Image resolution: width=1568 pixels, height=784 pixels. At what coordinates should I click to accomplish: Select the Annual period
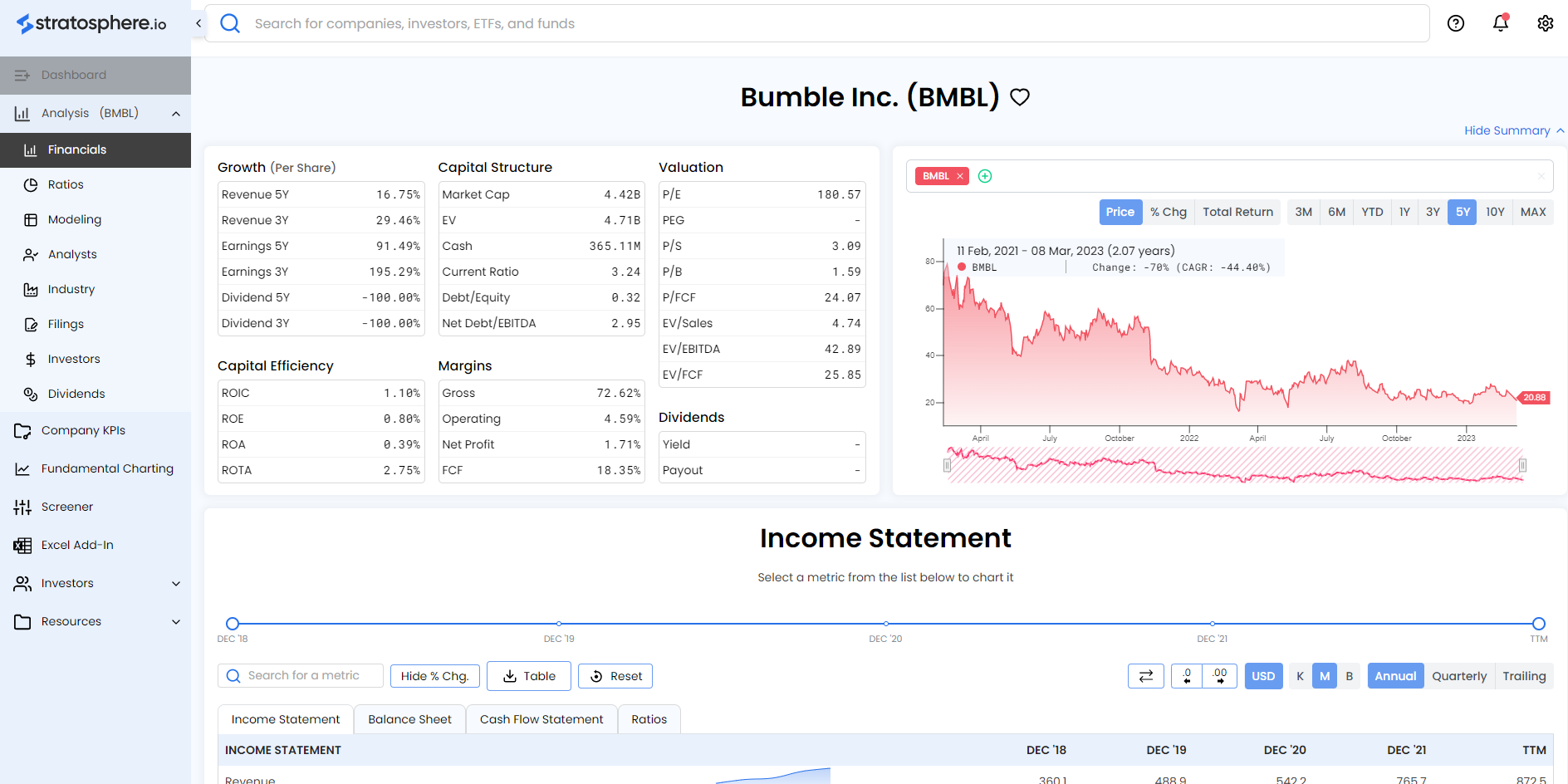pos(1395,676)
